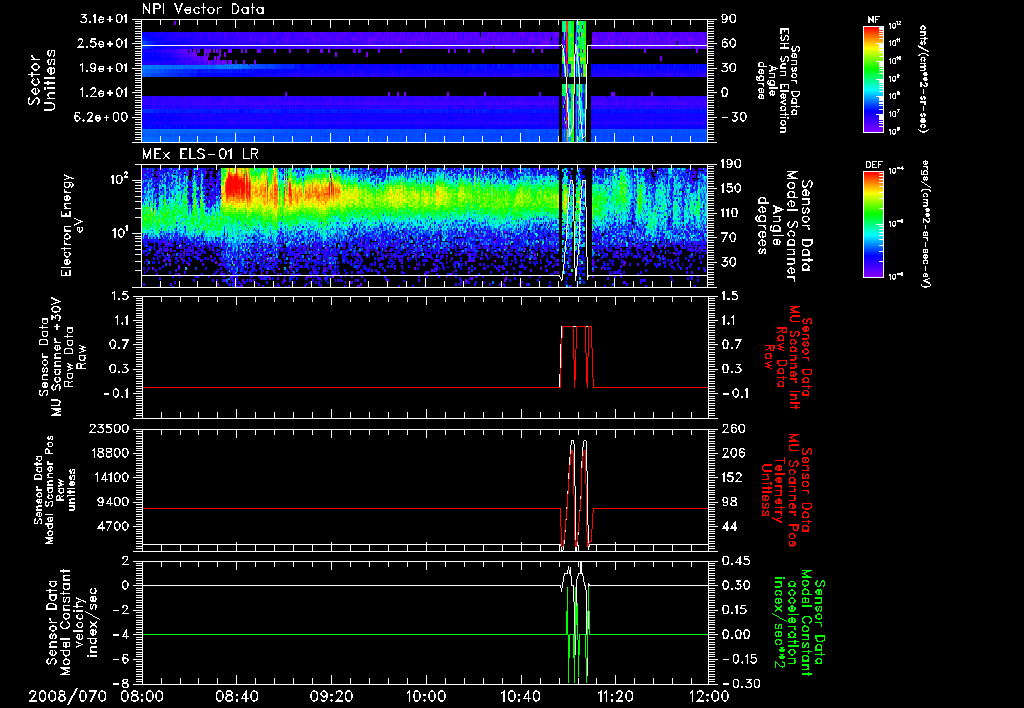This screenshot has height=708, width=1024.
Task: Click the "90" sun elevation tick
Action: 729,19
